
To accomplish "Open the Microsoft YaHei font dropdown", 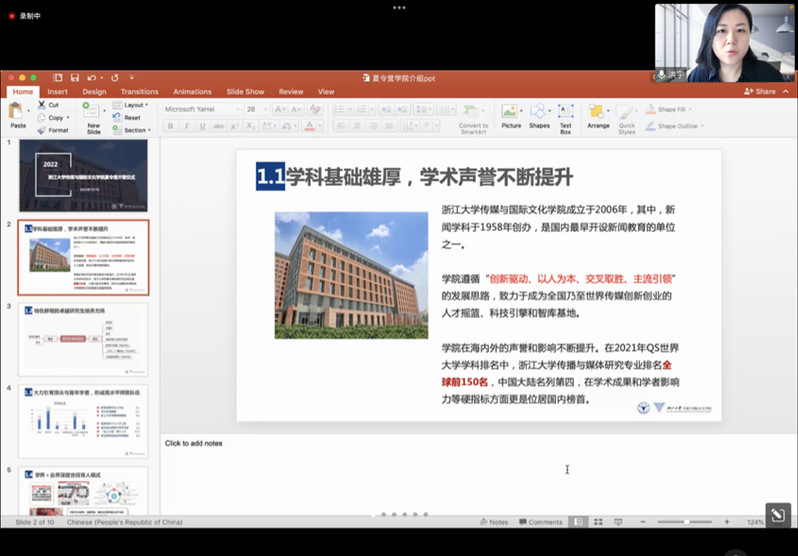I will [201, 109].
